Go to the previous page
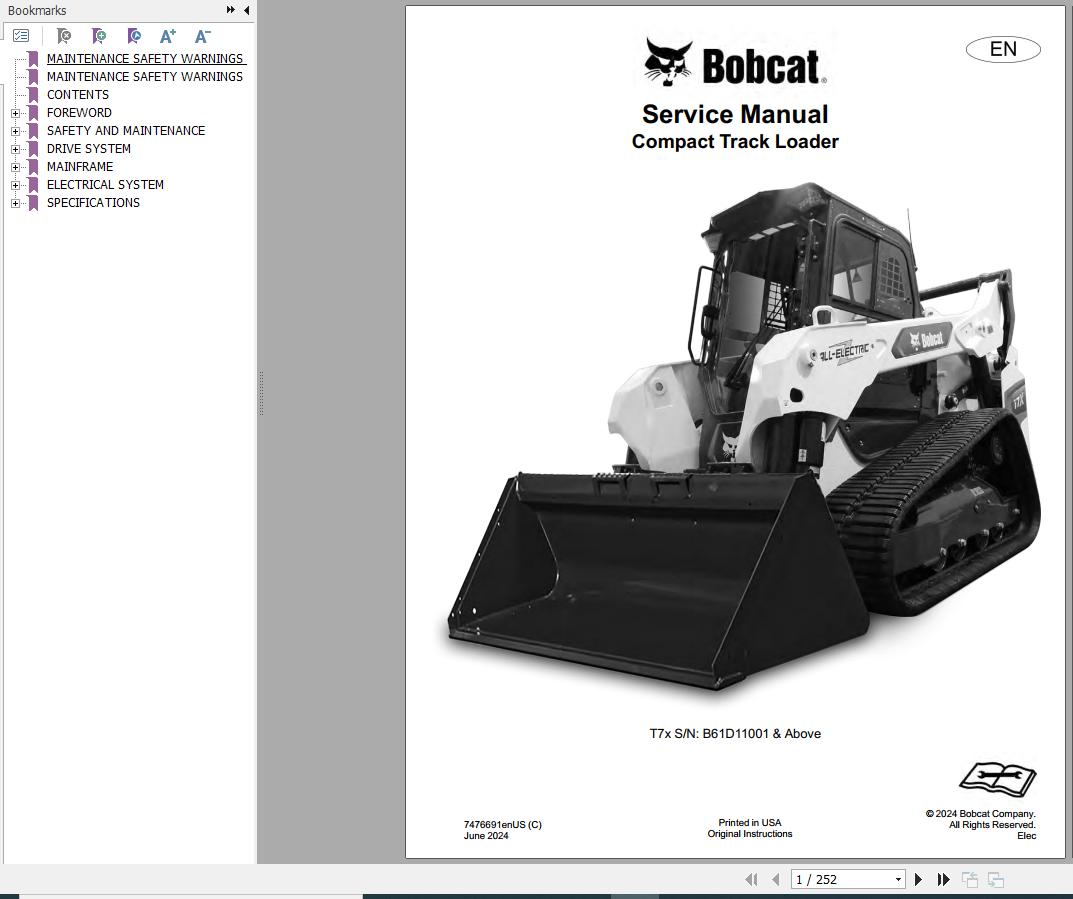Viewport: 1073px width, 899px height. tap(775, 879)
